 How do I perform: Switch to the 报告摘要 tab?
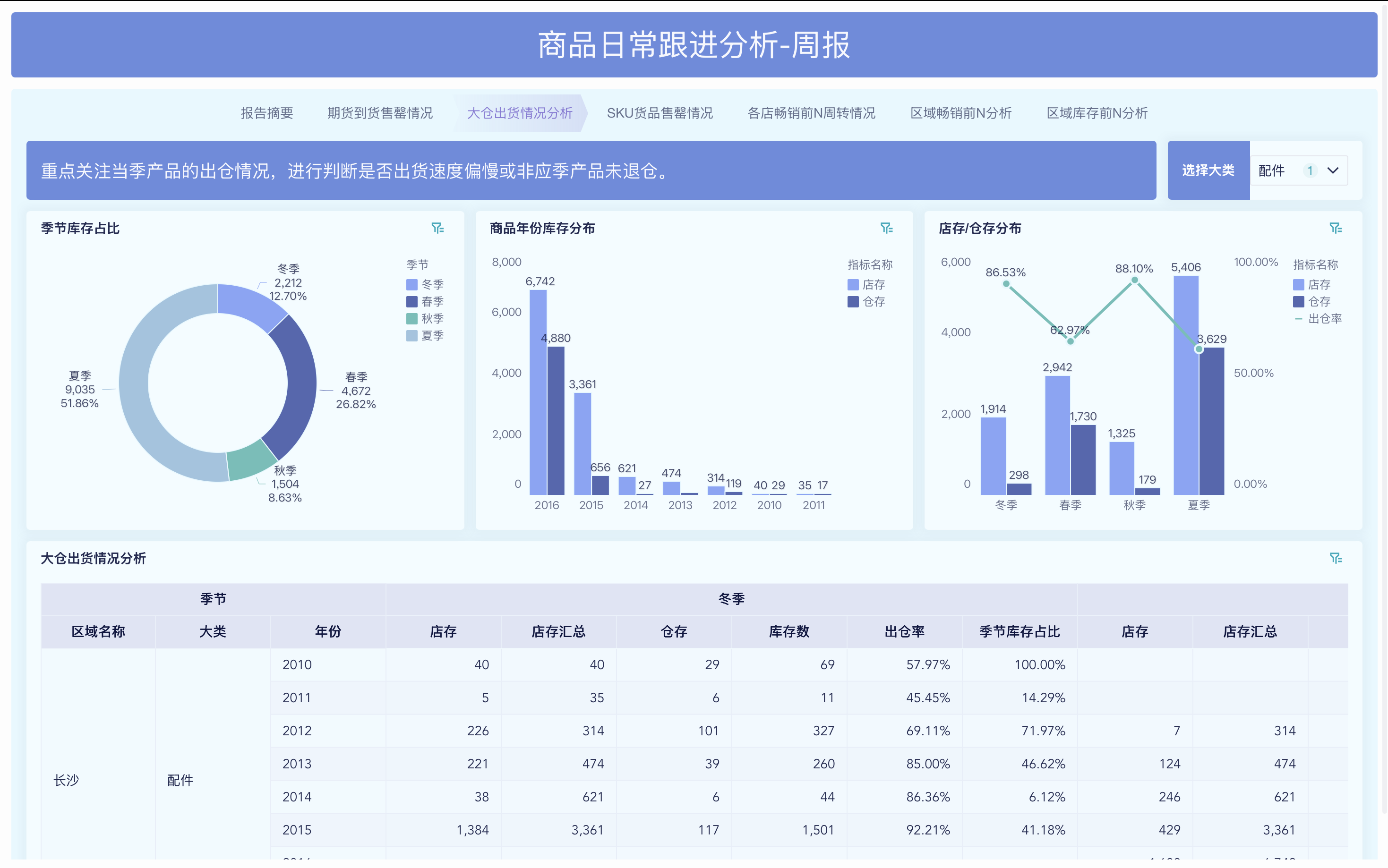click(266, 113)
